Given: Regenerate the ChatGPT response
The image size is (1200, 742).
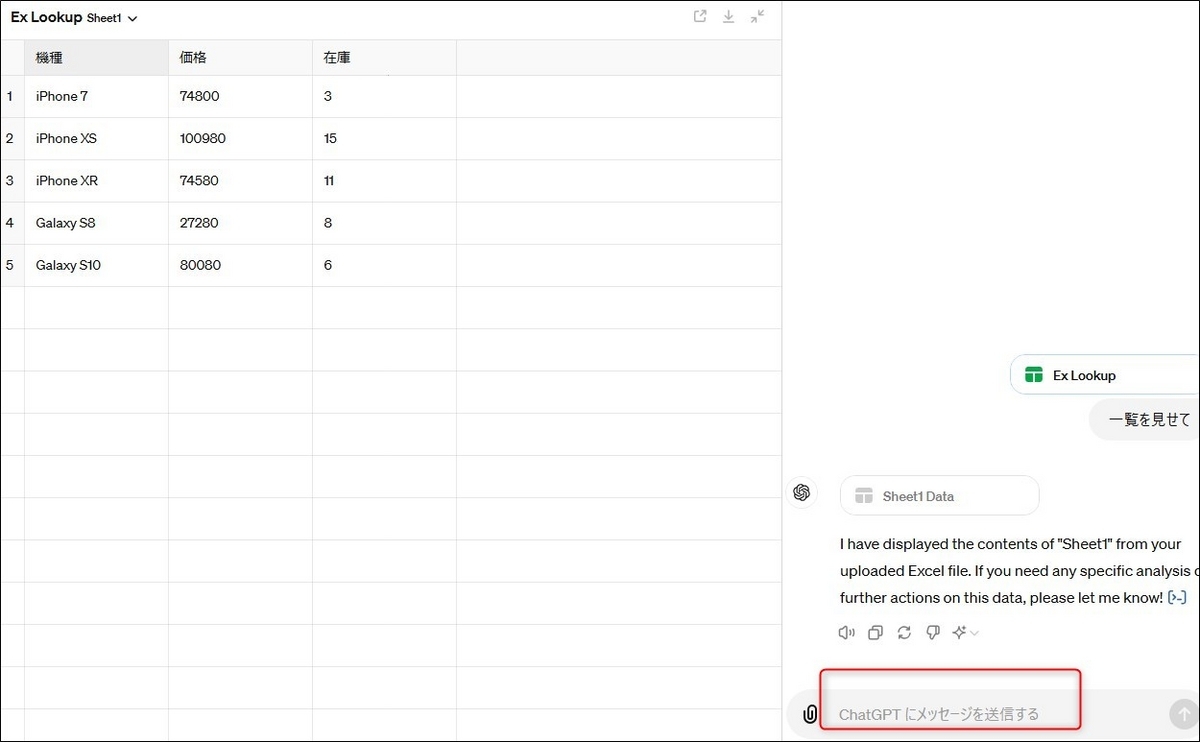Looking at the screenshot, I should pyautogui.click(x=904, y=632).
